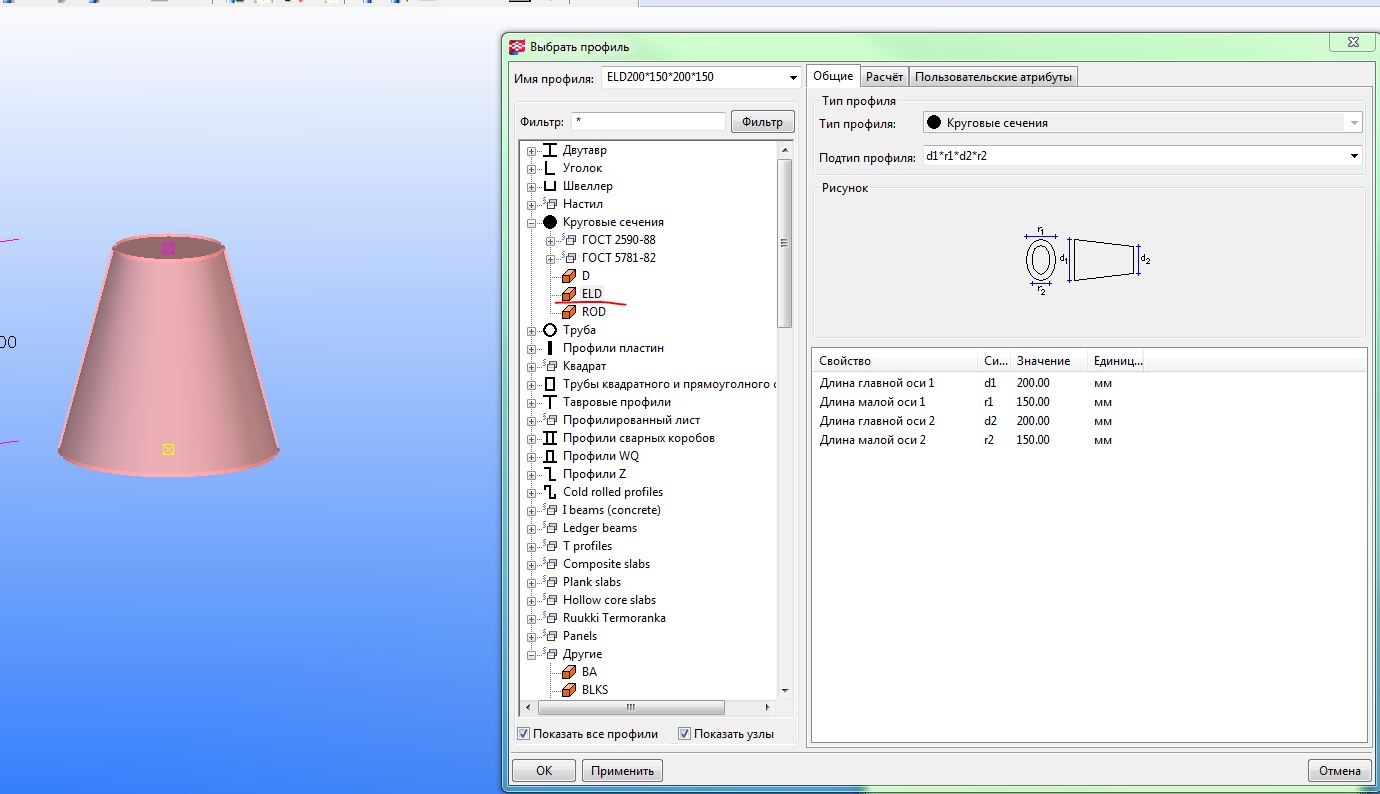Toggle the Показать узлы checkbox
Viewport: 1380px width, 794px height.
[685, 734]
